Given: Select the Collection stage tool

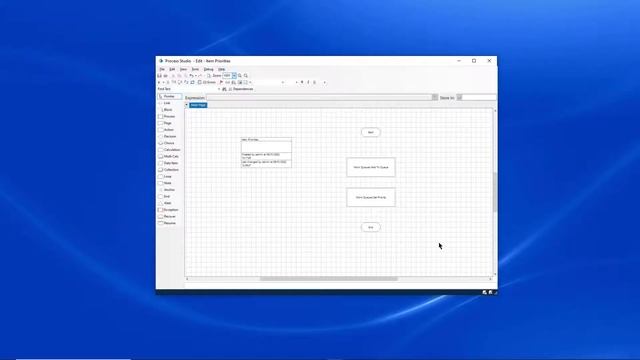Looking at the screenshot, I should (170, 170).
